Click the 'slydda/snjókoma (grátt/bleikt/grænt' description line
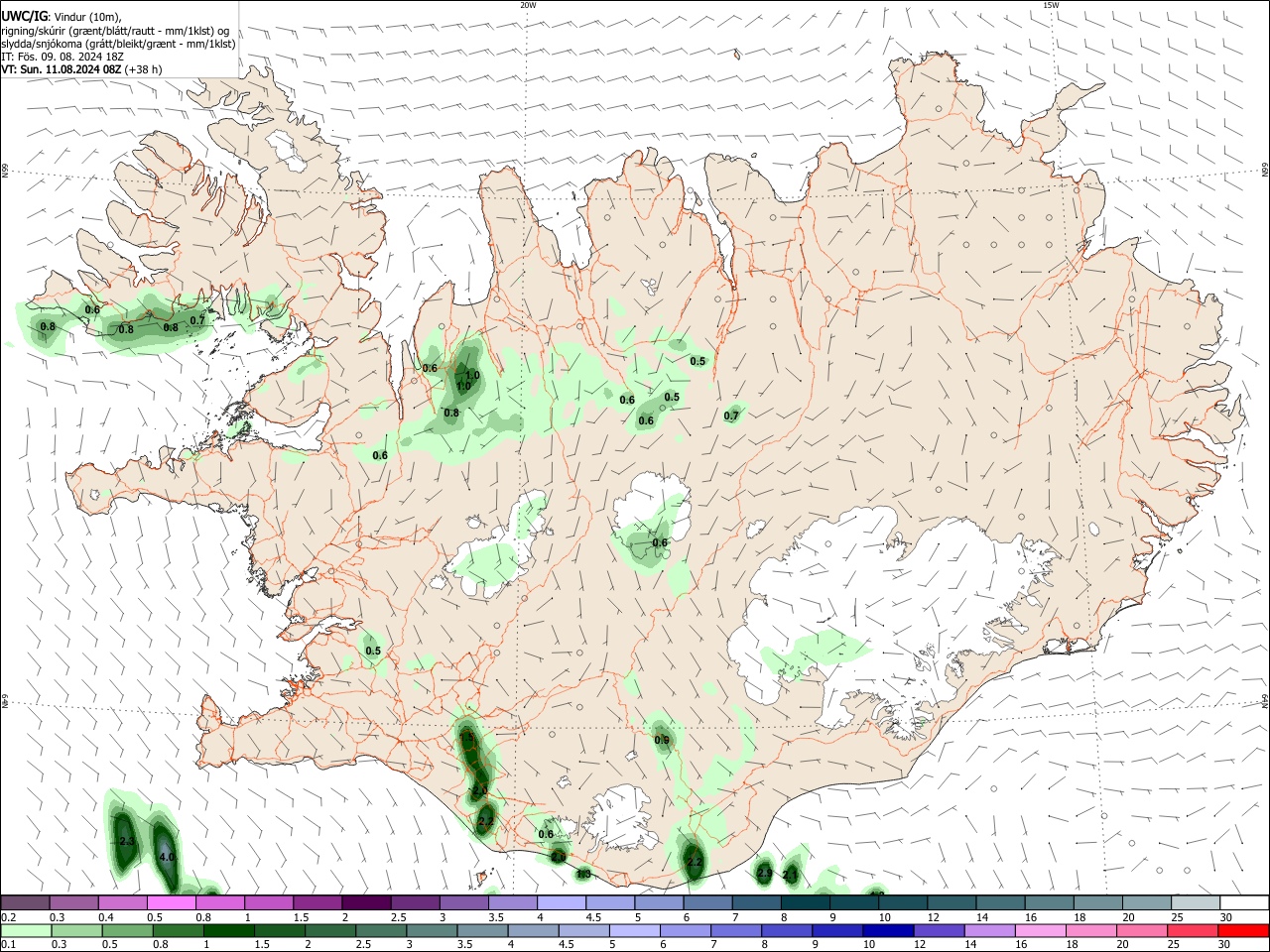Image resolution: width=1270 pixels, height=952 pixels. point(118,44)
